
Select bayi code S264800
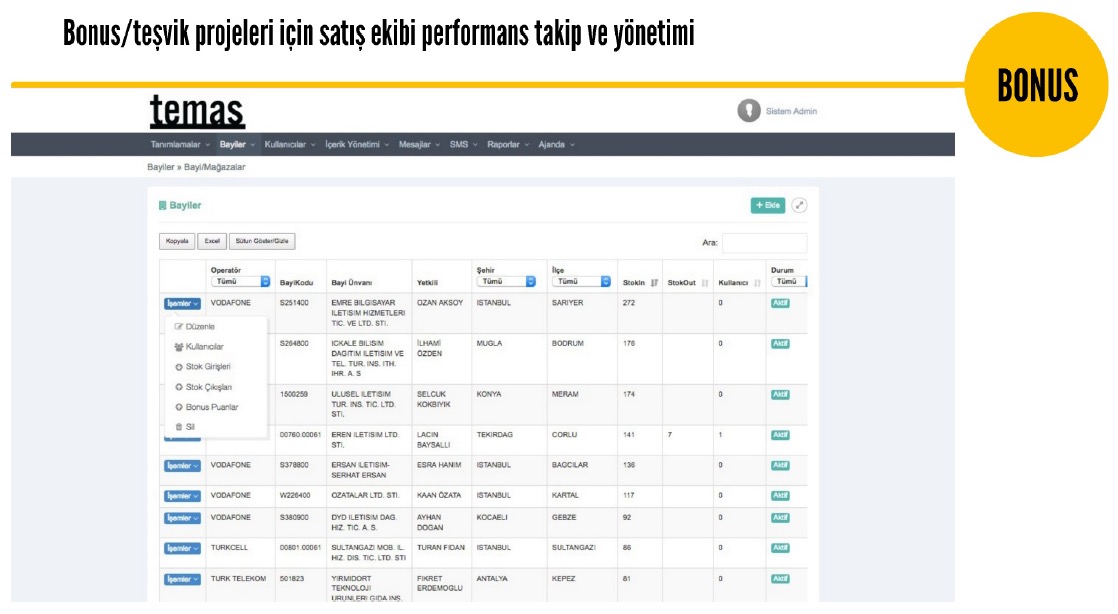(294, 344)
